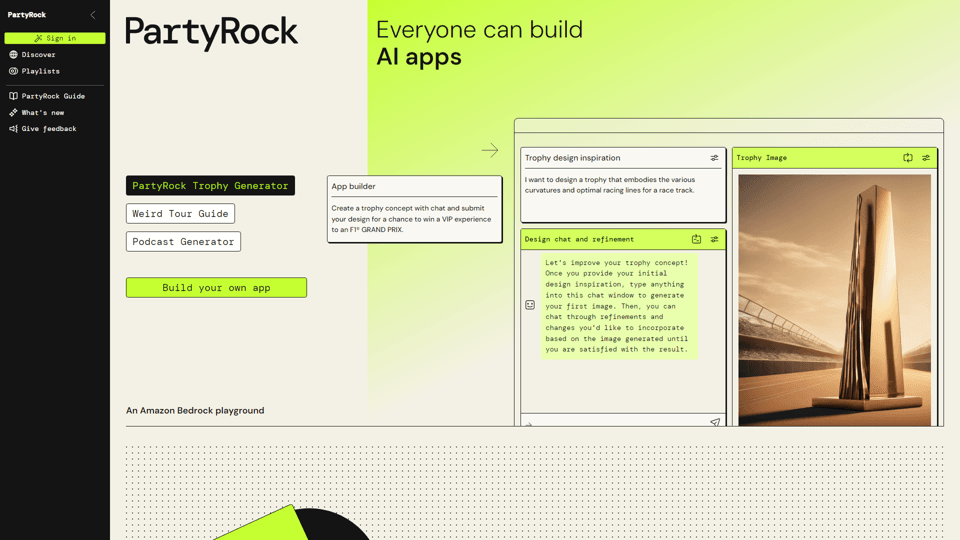The image size is (960, 540).
Task: Open Trophy Image widget settings sliders icon
Action: click(926, 158)
